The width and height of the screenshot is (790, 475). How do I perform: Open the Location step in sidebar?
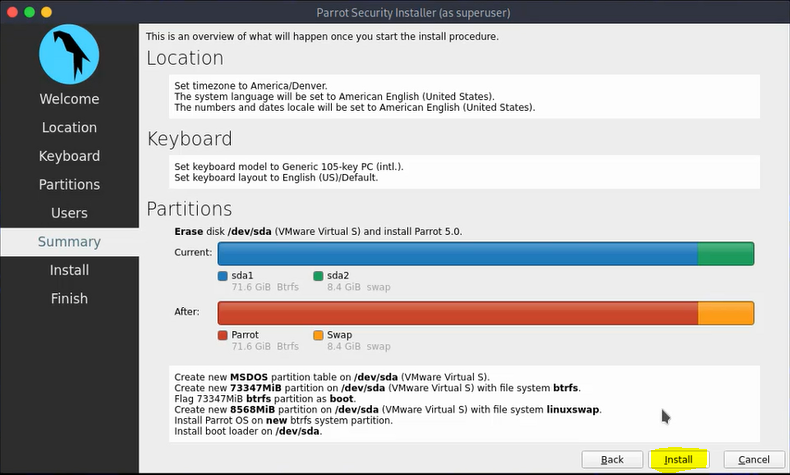coord(69,127)
